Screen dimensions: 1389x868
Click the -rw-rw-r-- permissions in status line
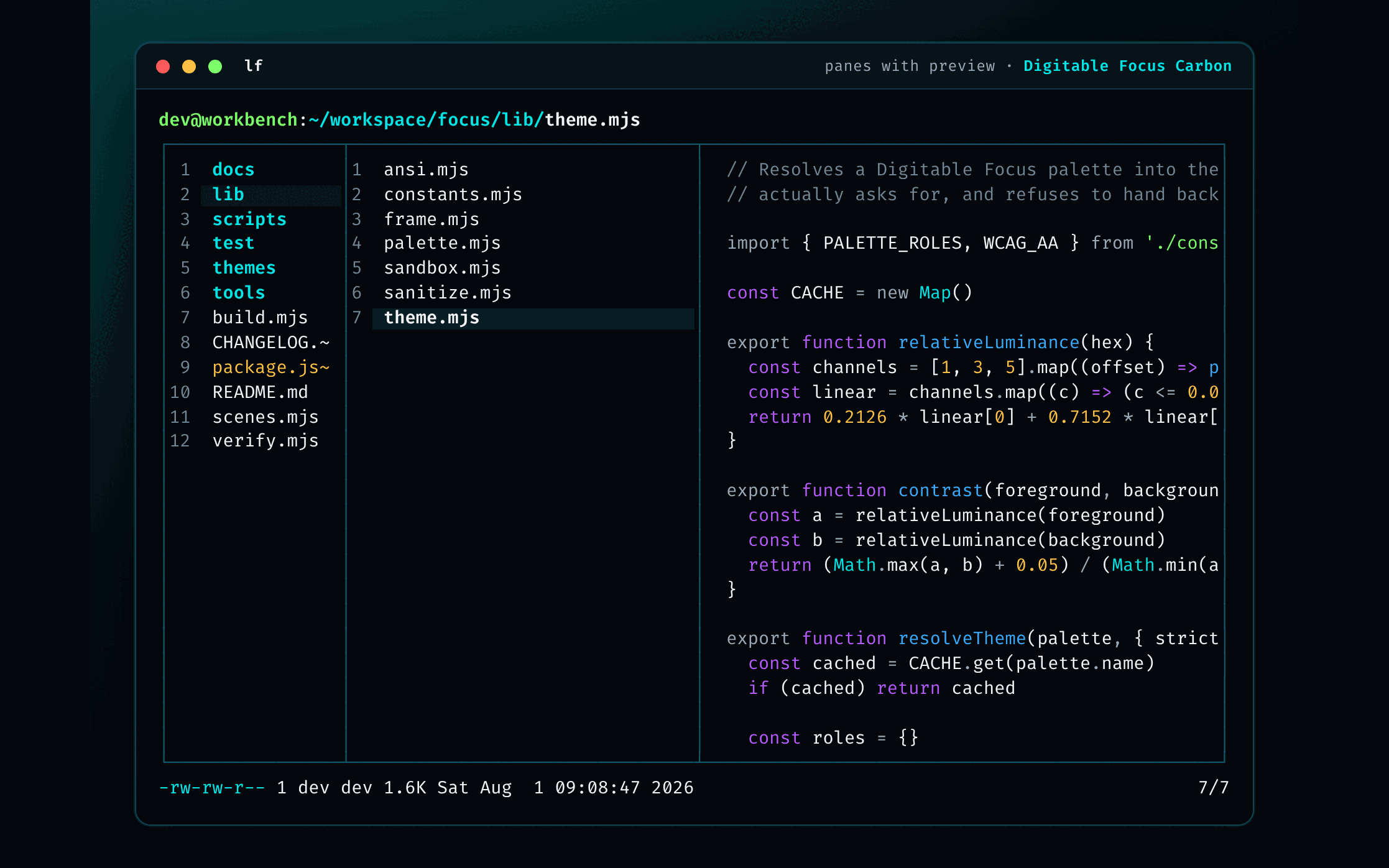212,788
